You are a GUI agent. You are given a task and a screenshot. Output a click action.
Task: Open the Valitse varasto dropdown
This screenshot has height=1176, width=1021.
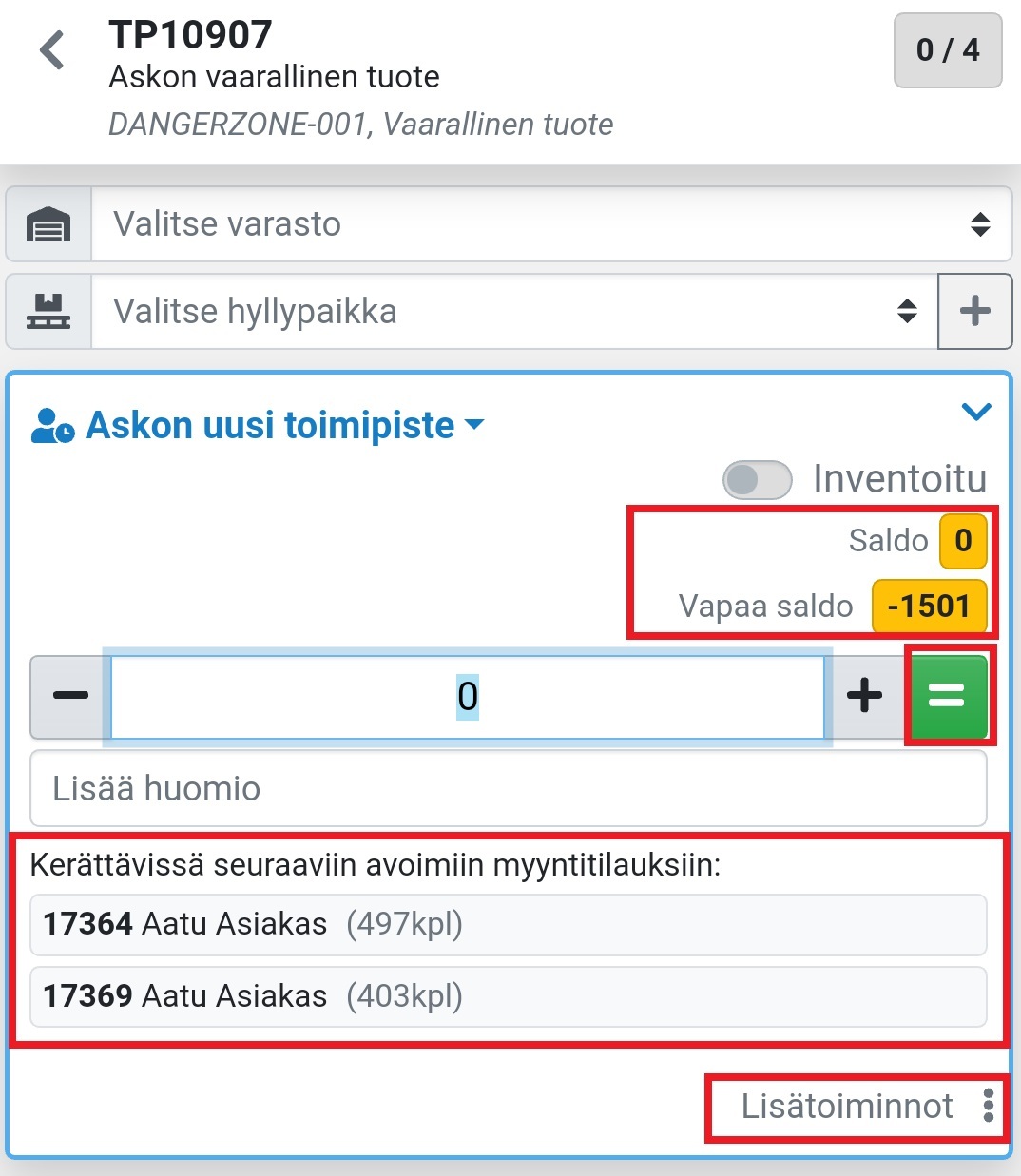[551, 224]
